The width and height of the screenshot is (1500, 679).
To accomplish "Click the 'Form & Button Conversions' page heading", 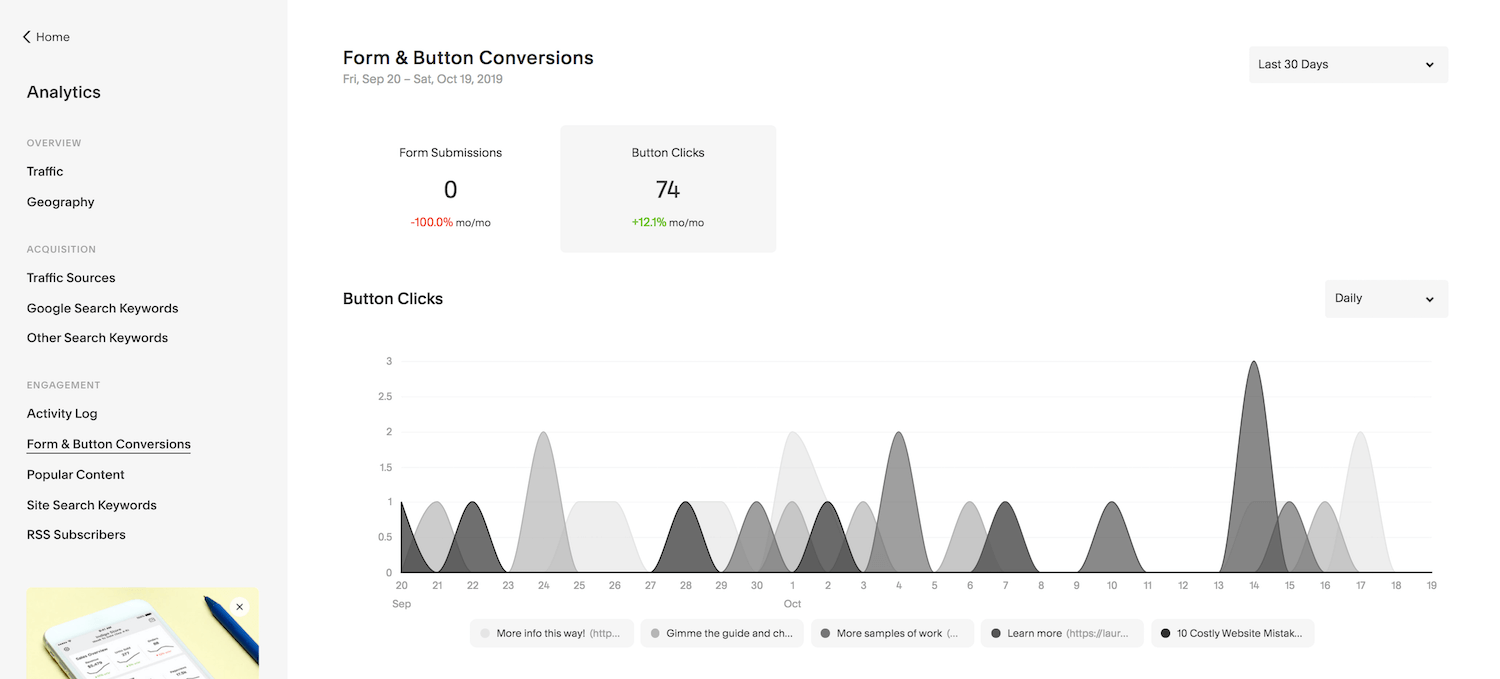I will (x=468, y=58).
